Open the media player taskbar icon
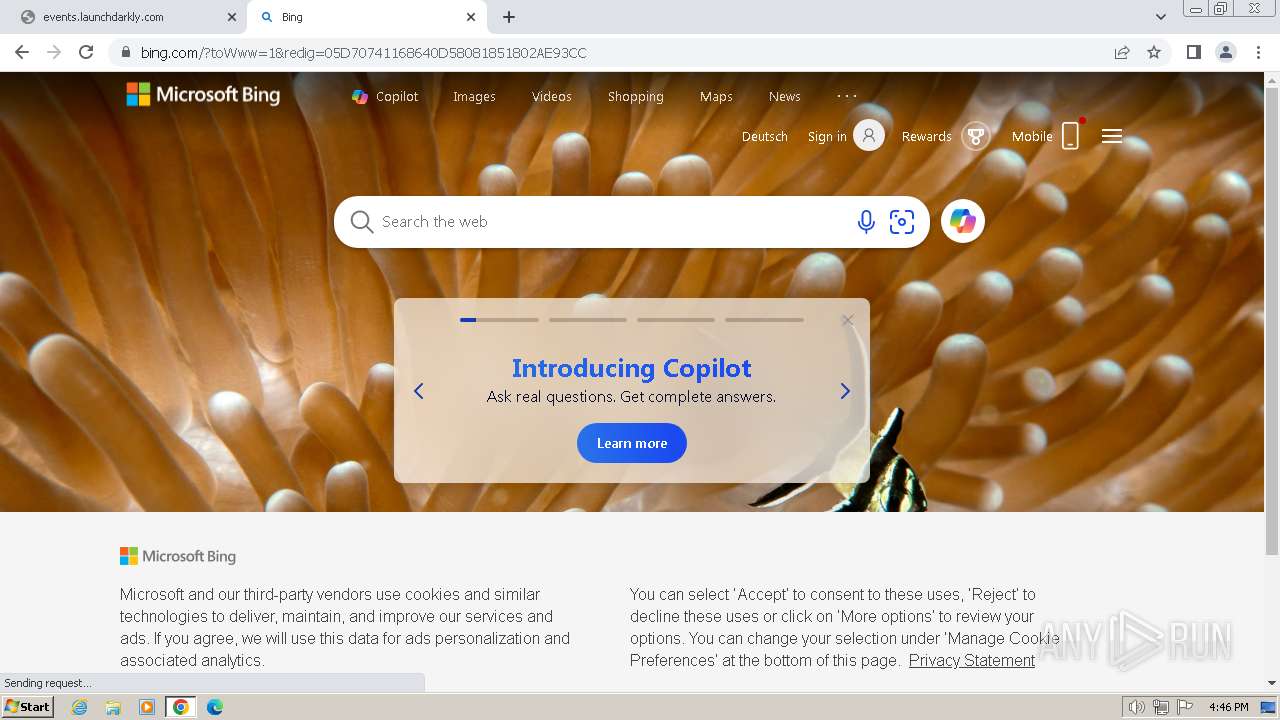1280x720 pixels. click(x=147, y=707)
